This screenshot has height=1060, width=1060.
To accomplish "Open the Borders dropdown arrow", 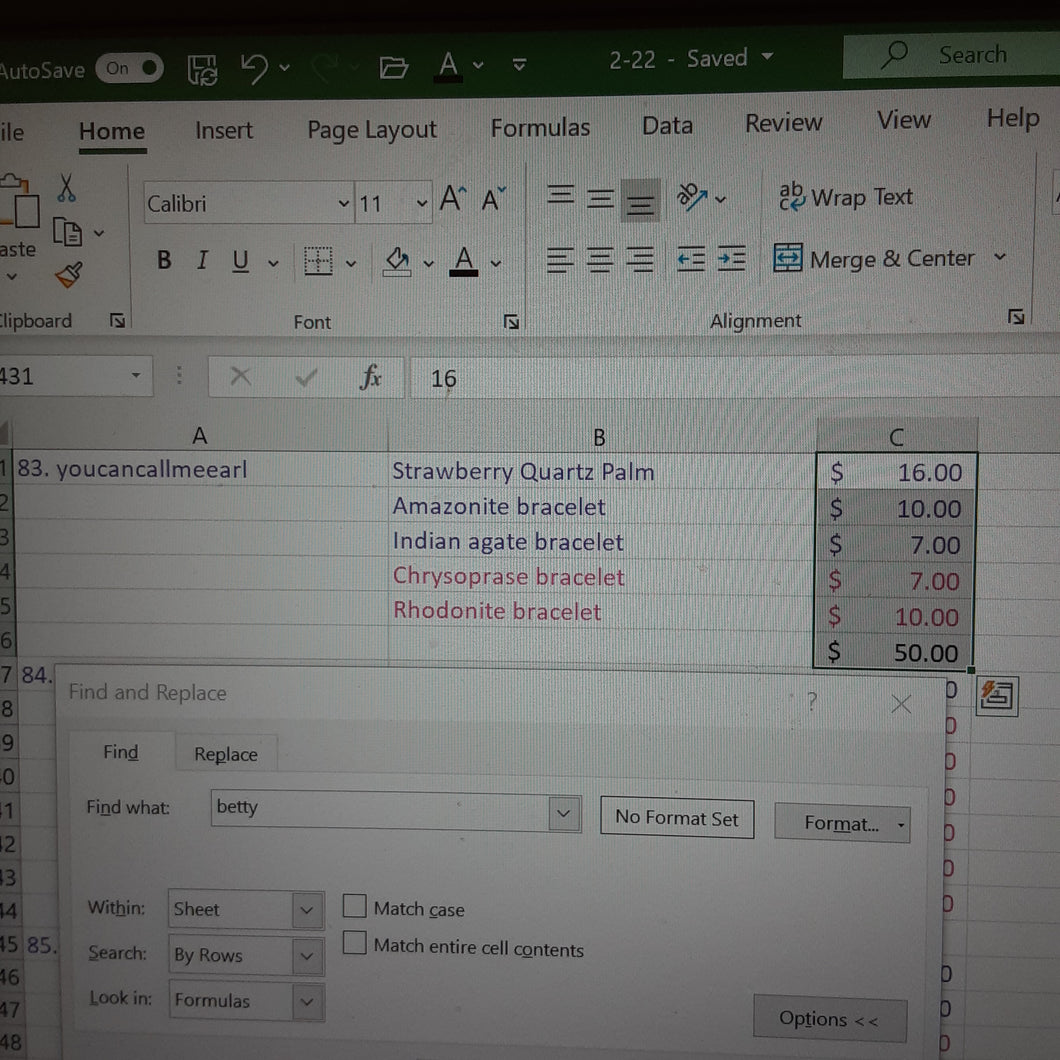I will (351, 264).
